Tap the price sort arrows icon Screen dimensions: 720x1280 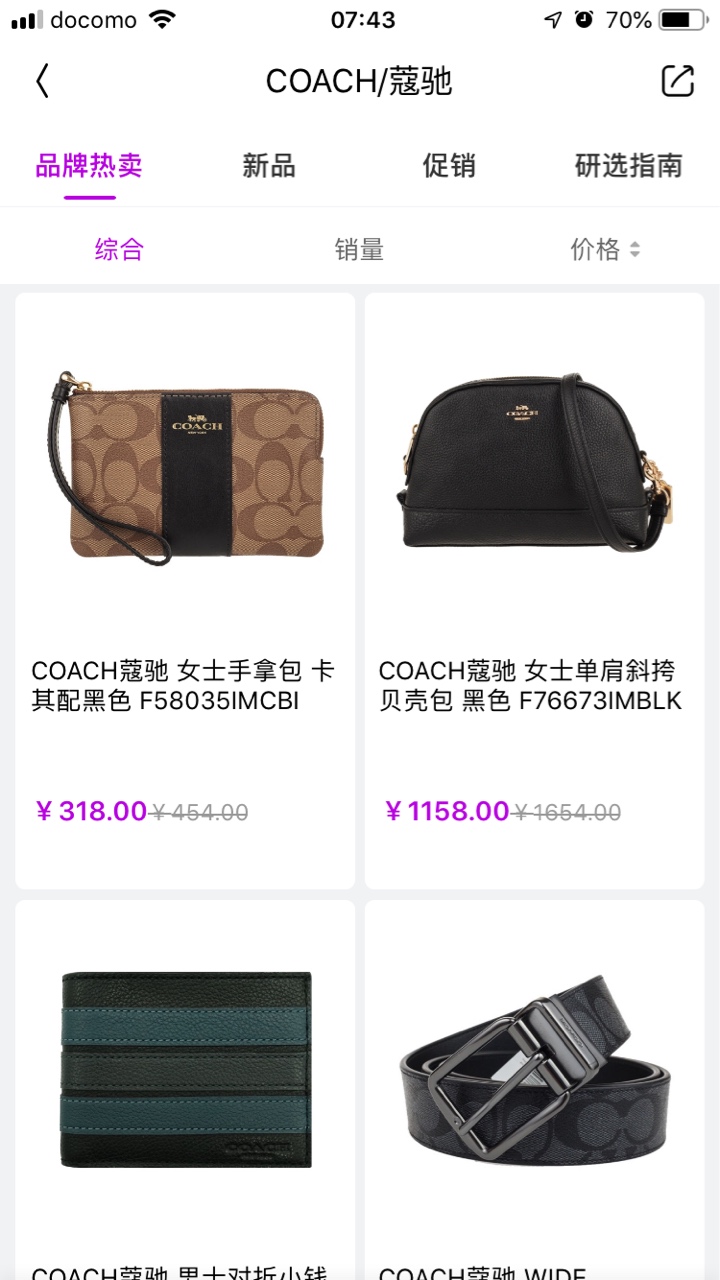(634, 250)
